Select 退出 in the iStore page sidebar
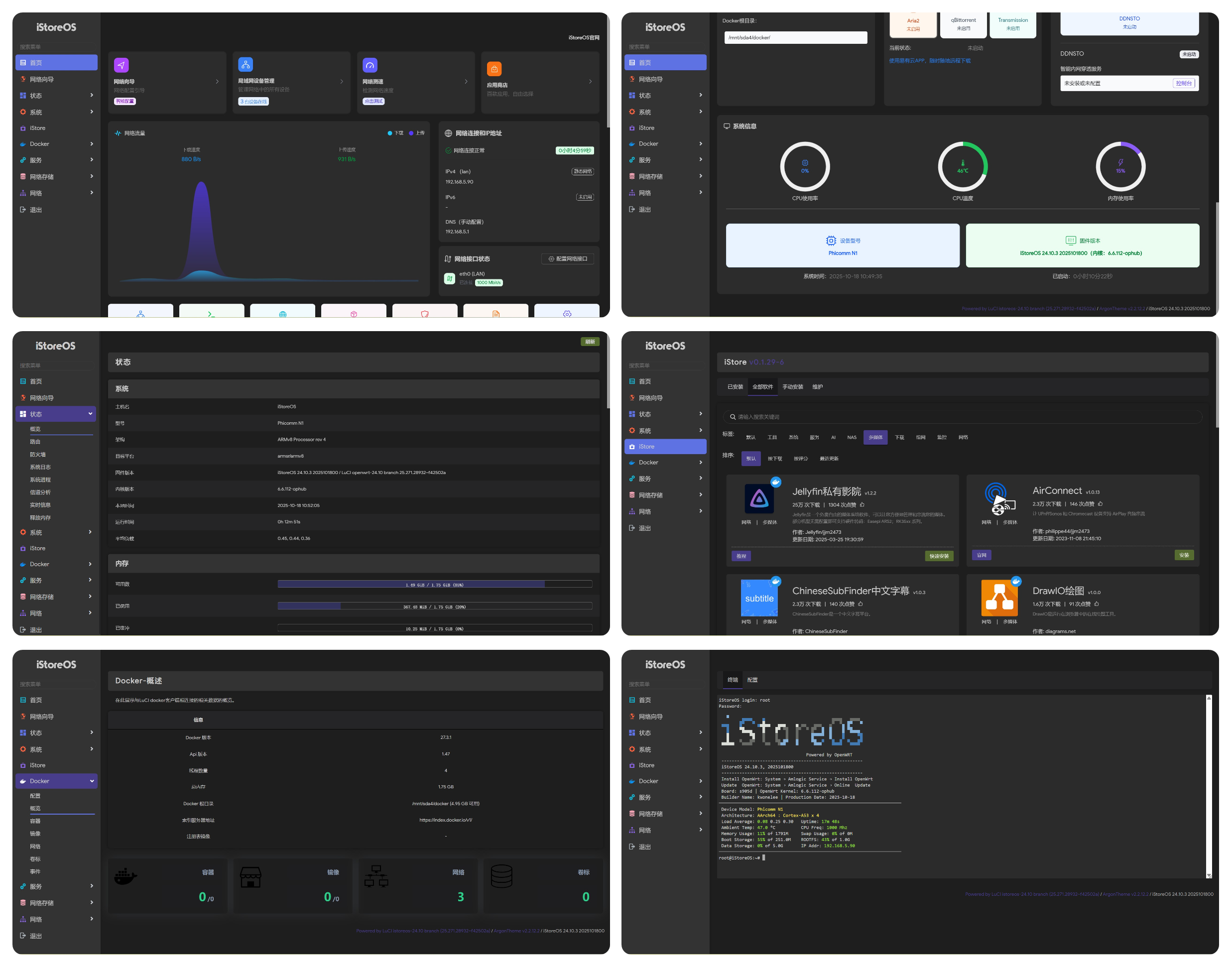Viewport: 1232px width, 969px height. [x=665, y=528]
